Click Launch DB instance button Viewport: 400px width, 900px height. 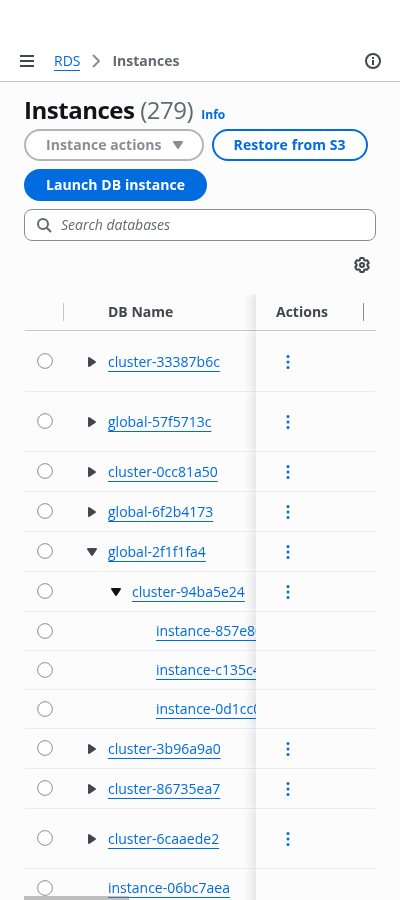pos(115,185)
